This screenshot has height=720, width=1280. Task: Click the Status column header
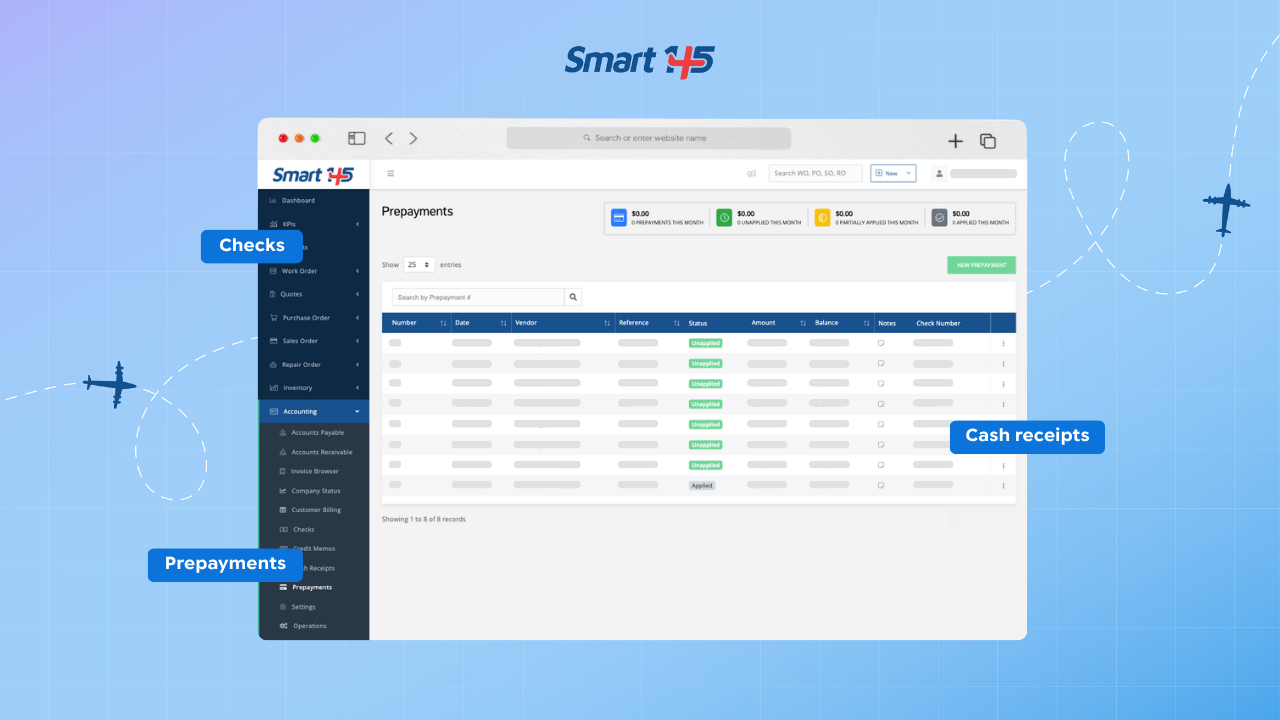coord(698,323)
